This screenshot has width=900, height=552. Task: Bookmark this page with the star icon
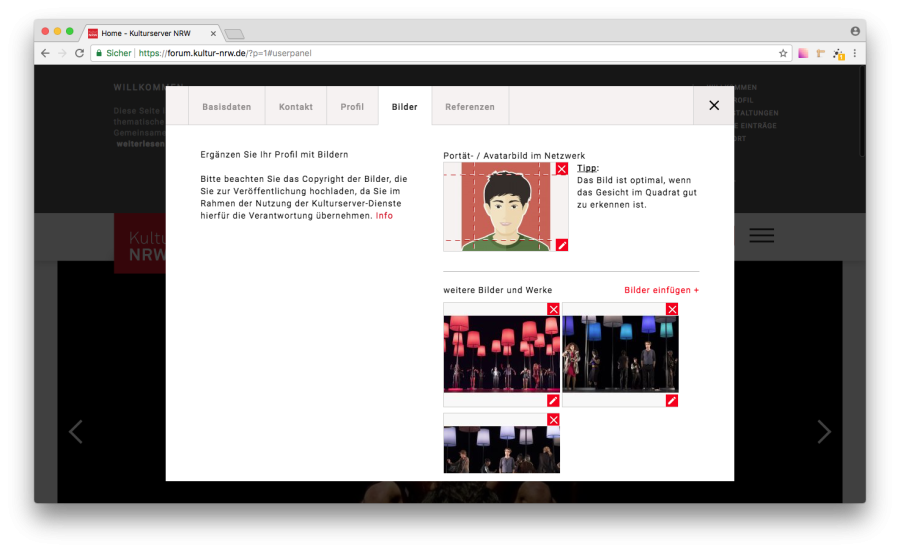tap(783, 53)
